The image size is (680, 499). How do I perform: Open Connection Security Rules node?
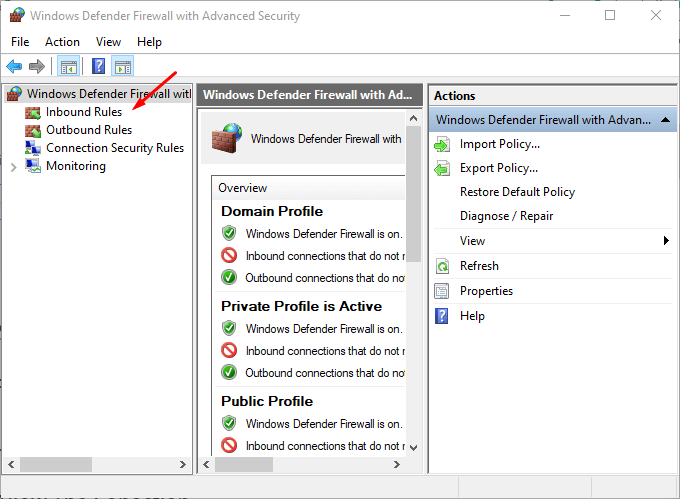click(x=115, y=148)
